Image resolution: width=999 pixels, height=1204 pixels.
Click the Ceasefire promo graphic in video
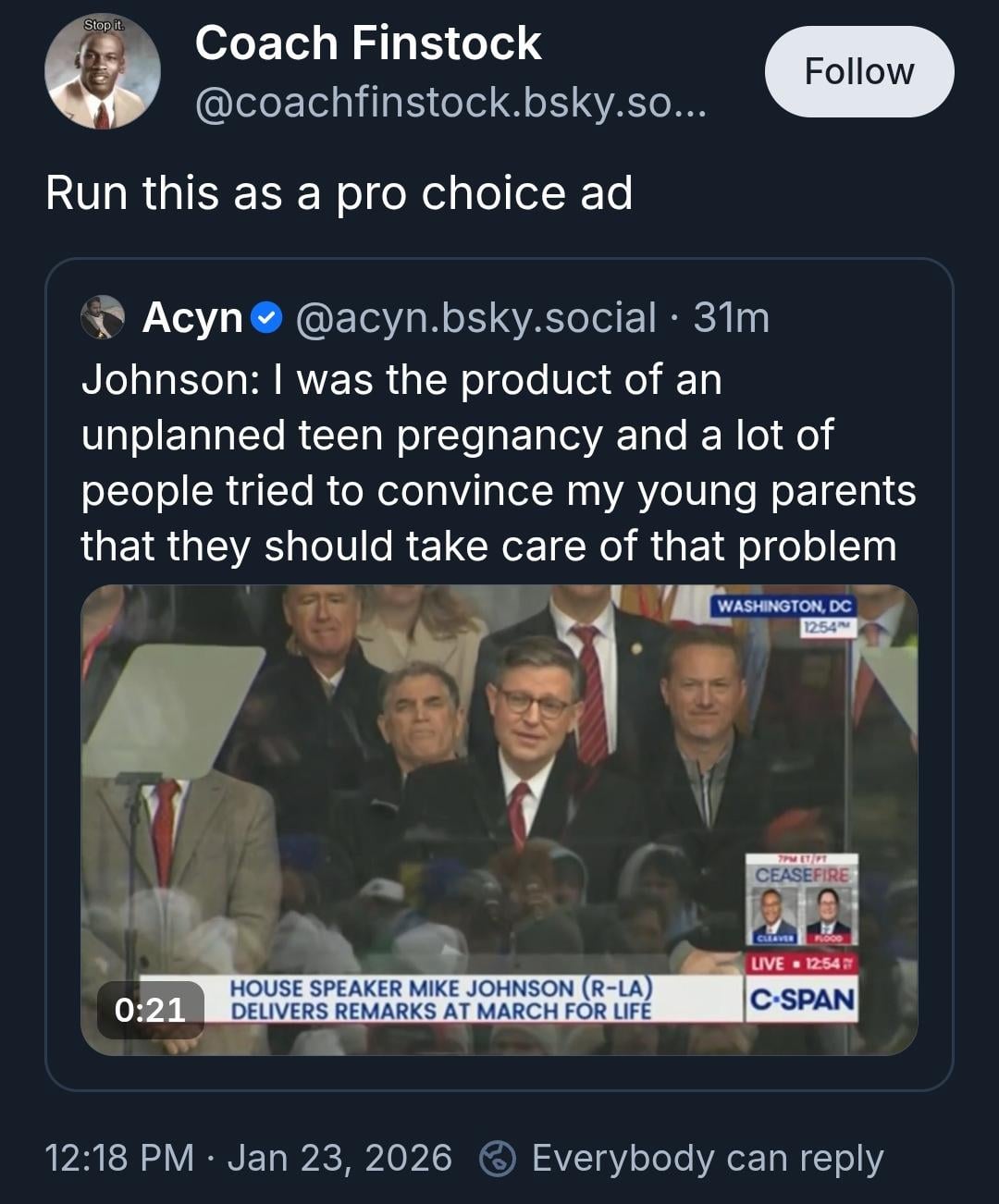802,900
